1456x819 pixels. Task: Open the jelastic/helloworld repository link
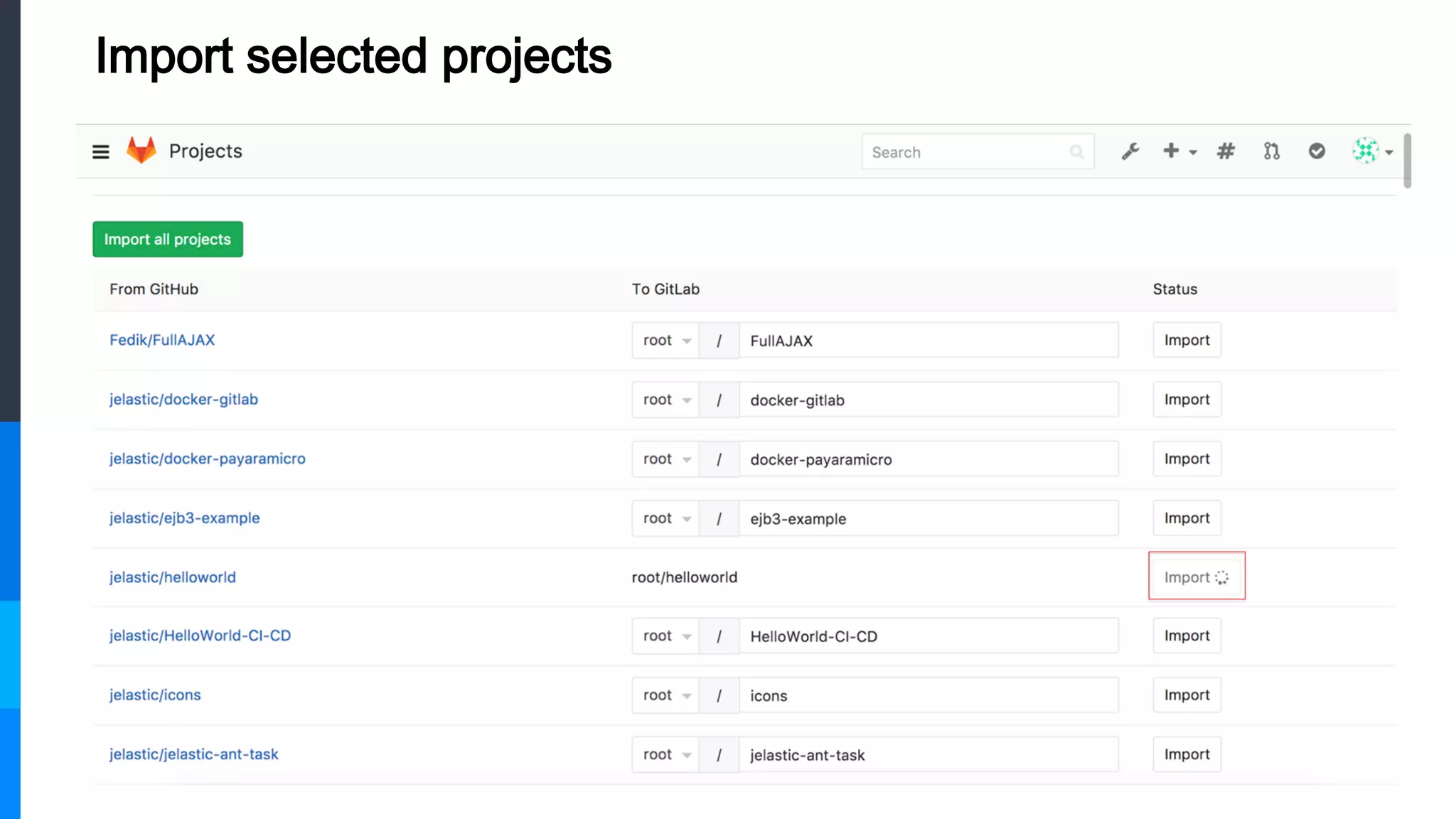173,577
